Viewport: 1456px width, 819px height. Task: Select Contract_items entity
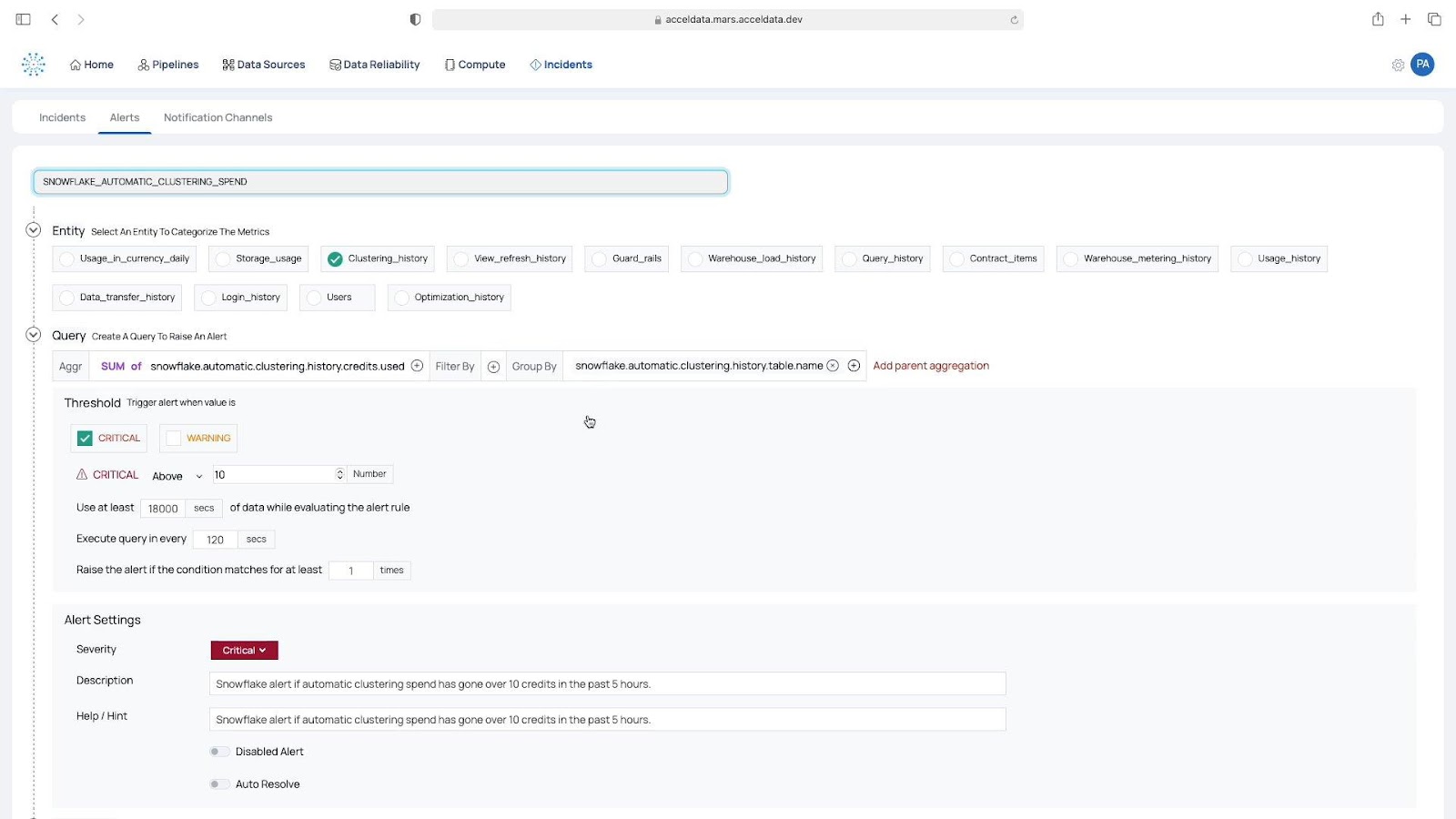pyautogui.click(x=994, y=258)
